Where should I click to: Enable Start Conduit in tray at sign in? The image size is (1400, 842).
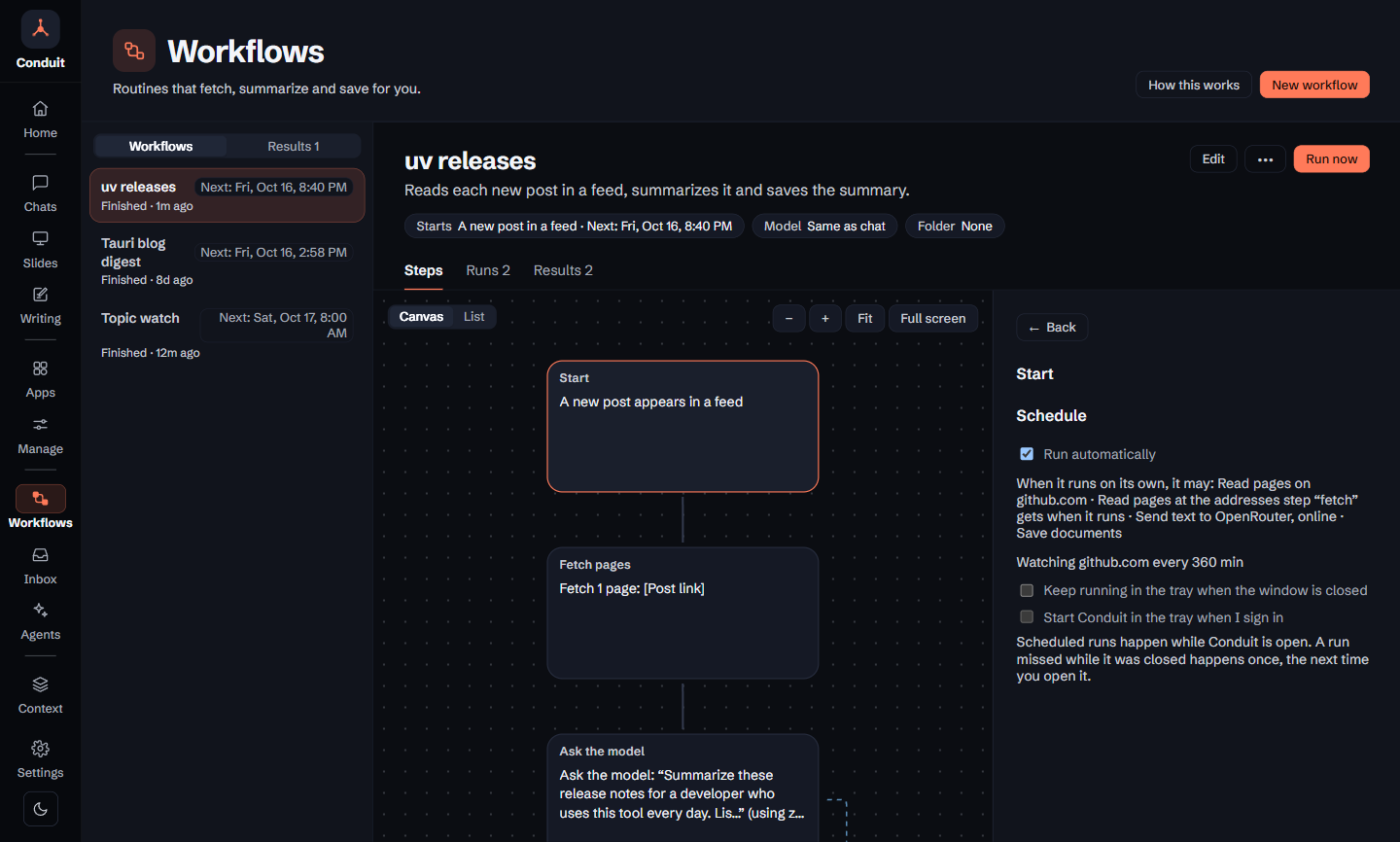click(1027, 617)
